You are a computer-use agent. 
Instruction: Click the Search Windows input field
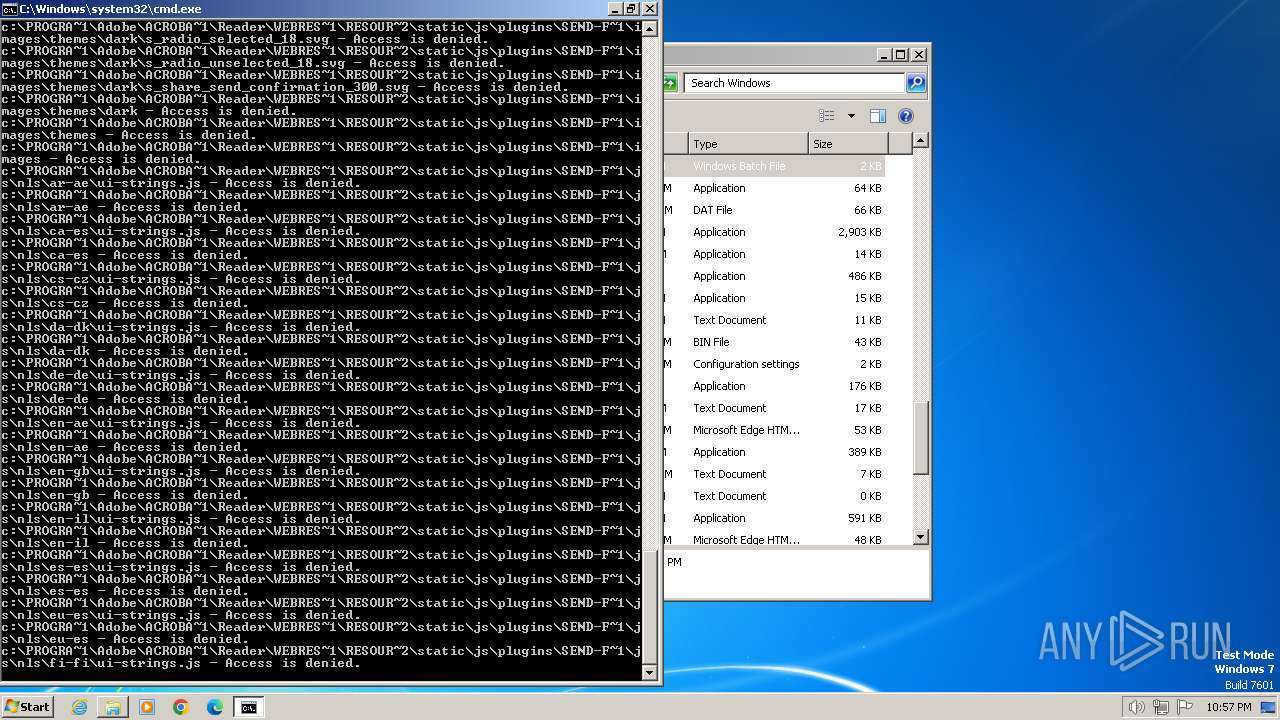(795, 83)
